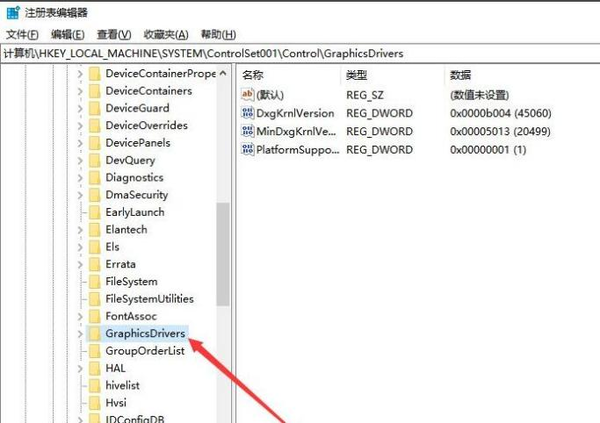Screen dimensions: 600x423
Task: Expand the DeviceGuard key
Action: pos(80,108)
